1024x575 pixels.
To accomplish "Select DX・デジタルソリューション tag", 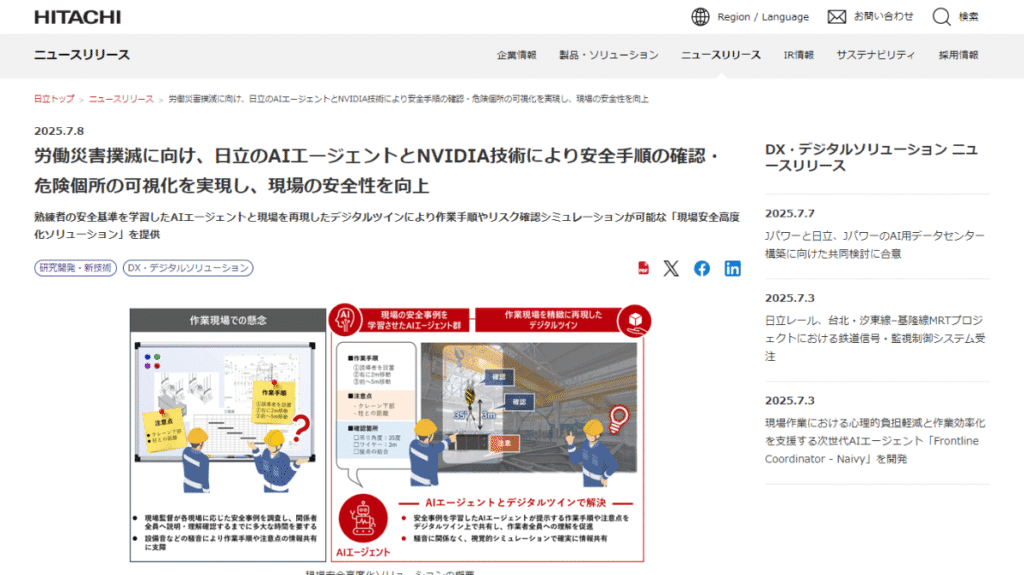I will click(x=188, y=268).
